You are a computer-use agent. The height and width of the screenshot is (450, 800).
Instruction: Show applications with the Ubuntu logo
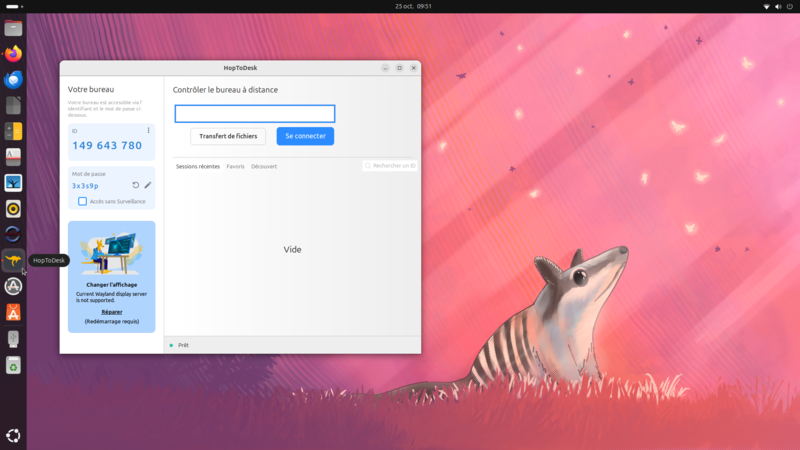[13, 435]
